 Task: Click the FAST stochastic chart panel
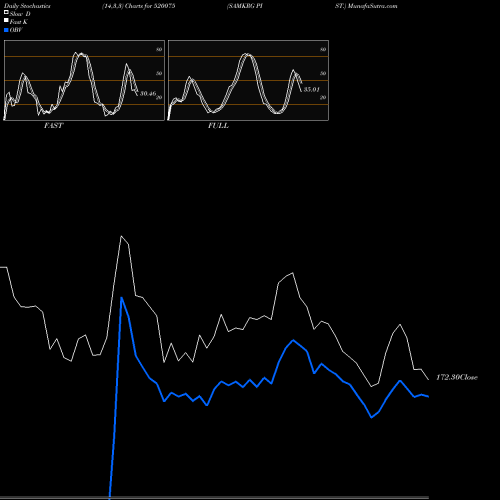pyautogui.click(x=84, y=80)
